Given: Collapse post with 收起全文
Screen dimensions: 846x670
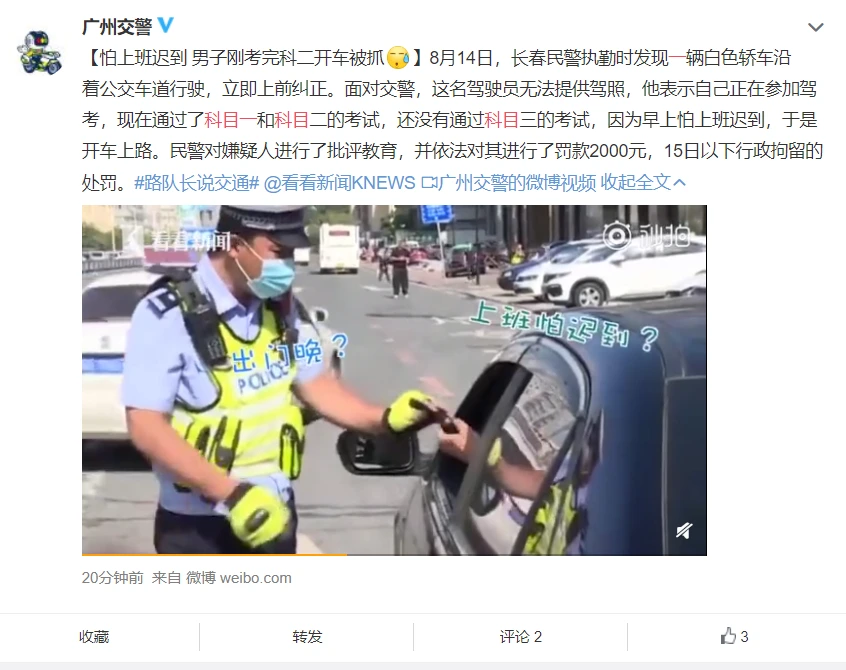Looking at the screenshot, I should click(x=643, y=183).
